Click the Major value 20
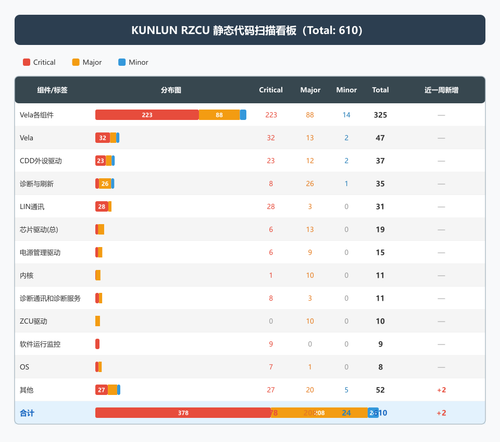 click(x=310, y=390)
